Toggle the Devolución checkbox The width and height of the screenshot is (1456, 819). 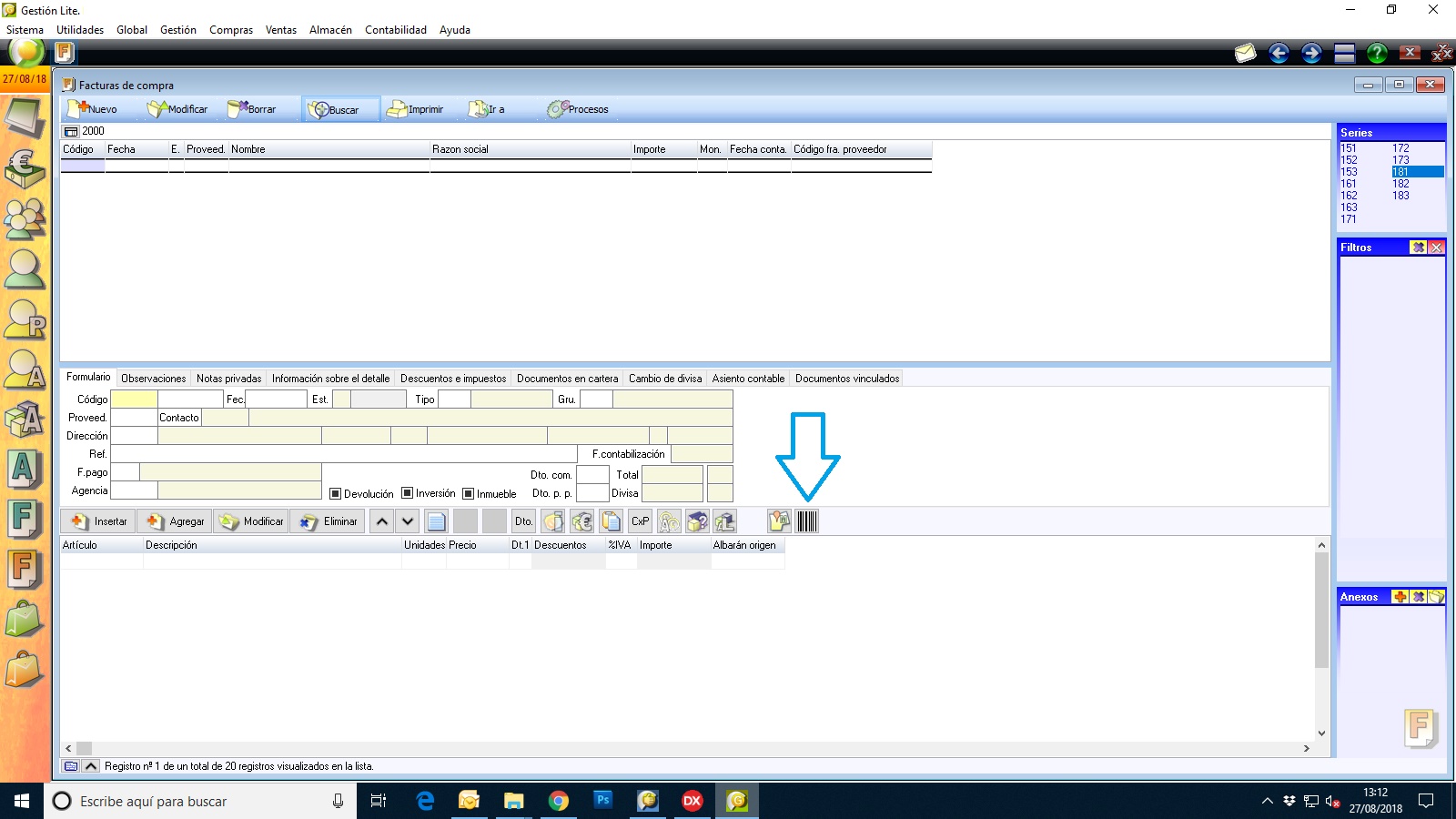pos(335,494)
